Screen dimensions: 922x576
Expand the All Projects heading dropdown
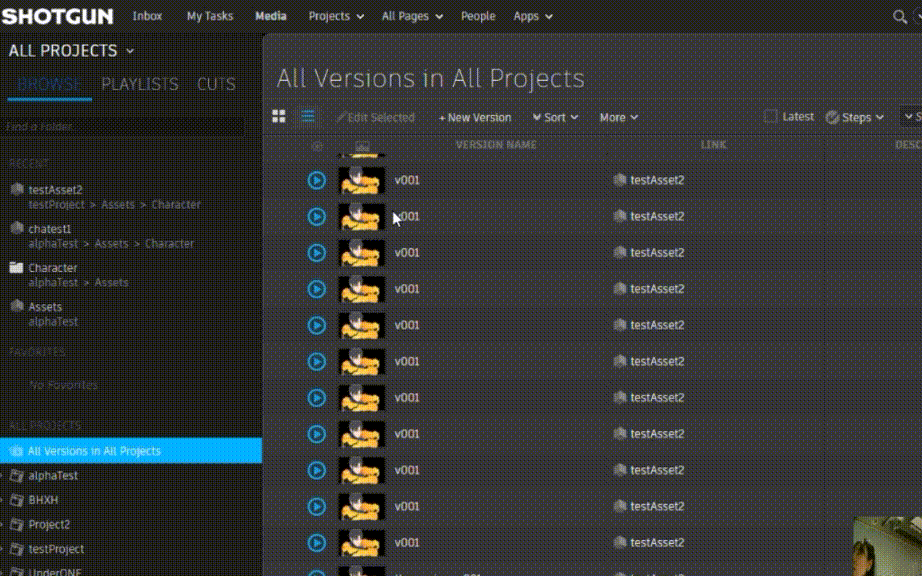point(130,51)
